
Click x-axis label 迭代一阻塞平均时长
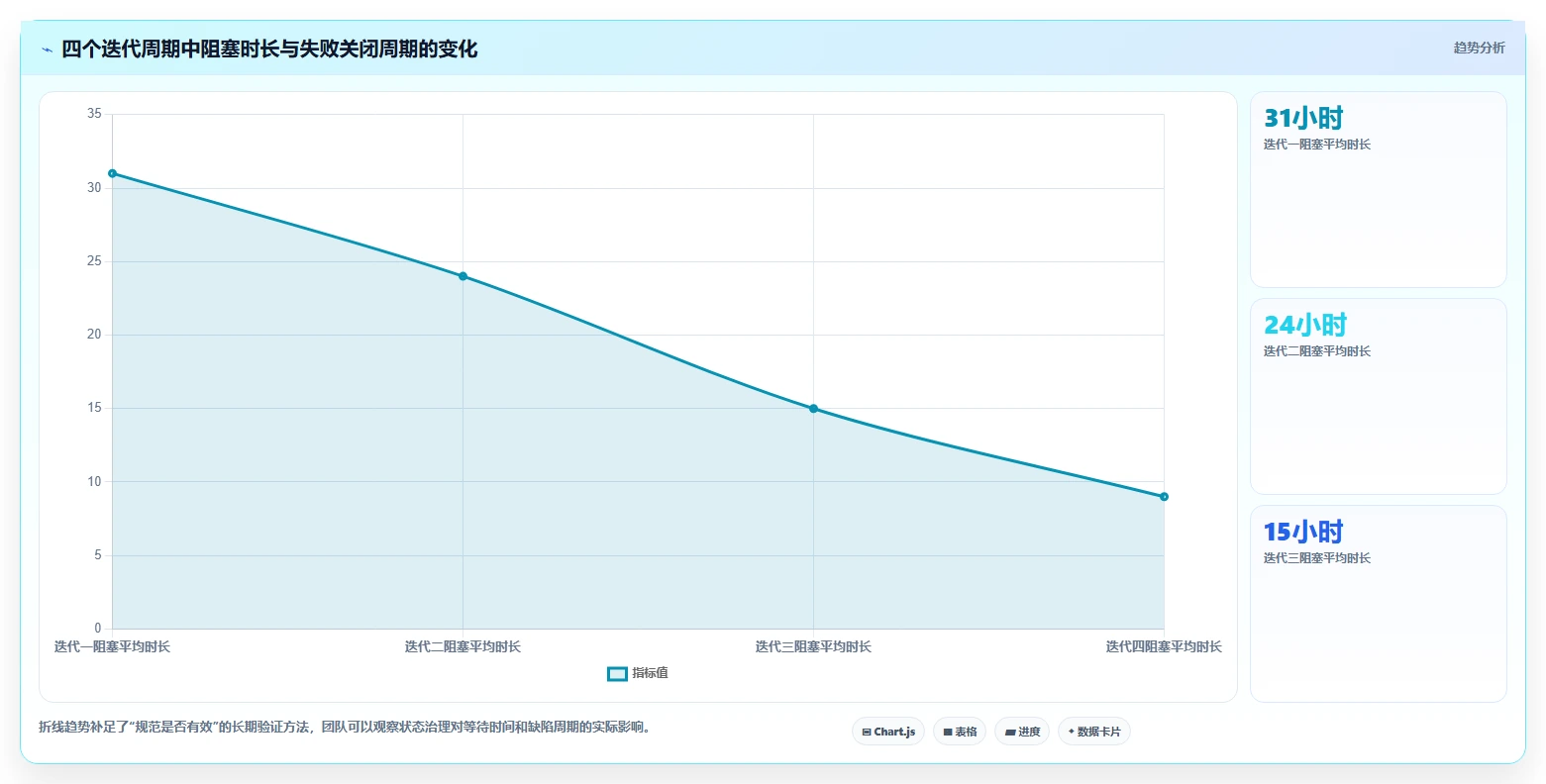(112, 647)
